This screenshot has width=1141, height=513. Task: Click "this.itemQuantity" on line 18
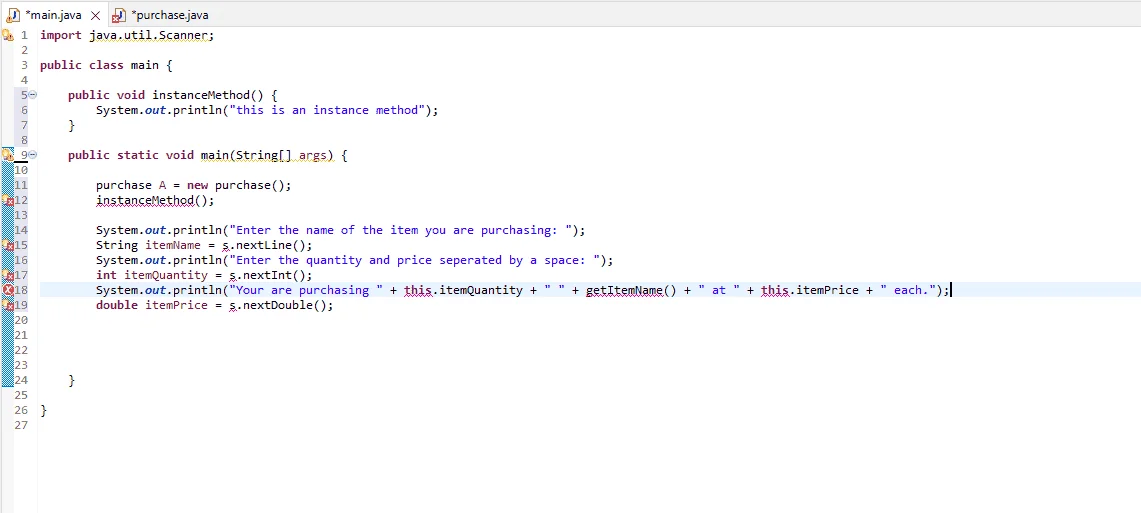464,290
